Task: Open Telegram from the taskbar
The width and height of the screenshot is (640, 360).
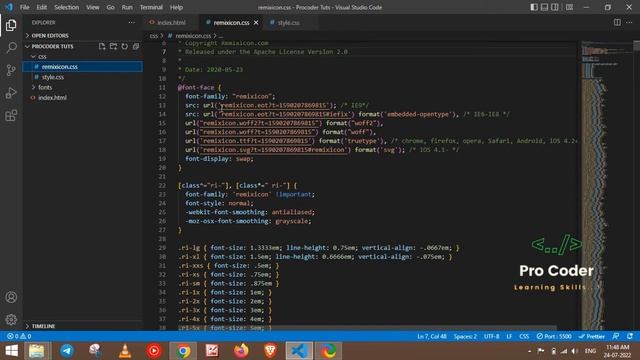Action: pyautogui.click(x=67, y=351)
